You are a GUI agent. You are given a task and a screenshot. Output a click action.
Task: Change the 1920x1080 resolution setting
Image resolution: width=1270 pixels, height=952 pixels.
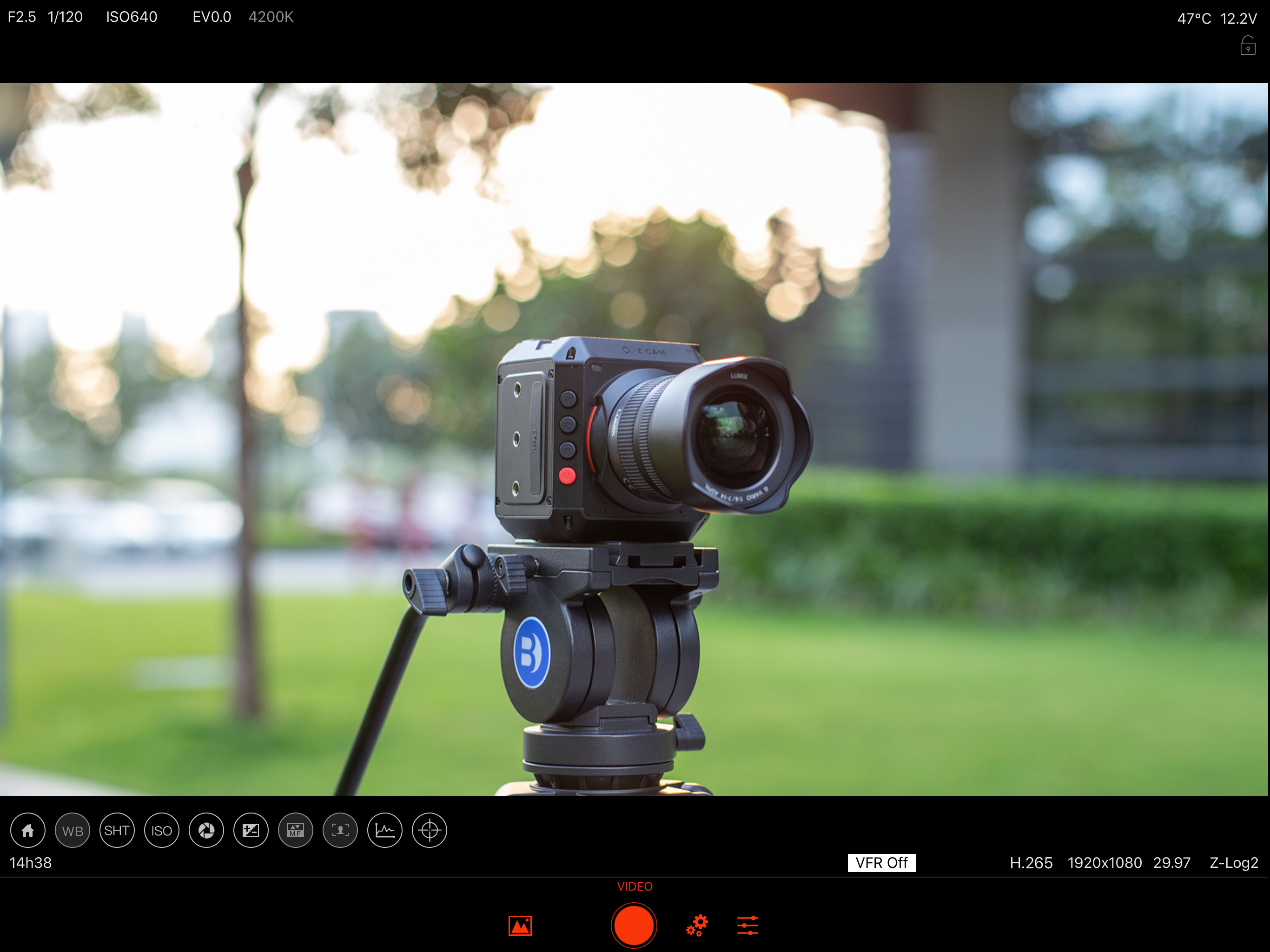pyautogui.click(x=1104, y=862)
